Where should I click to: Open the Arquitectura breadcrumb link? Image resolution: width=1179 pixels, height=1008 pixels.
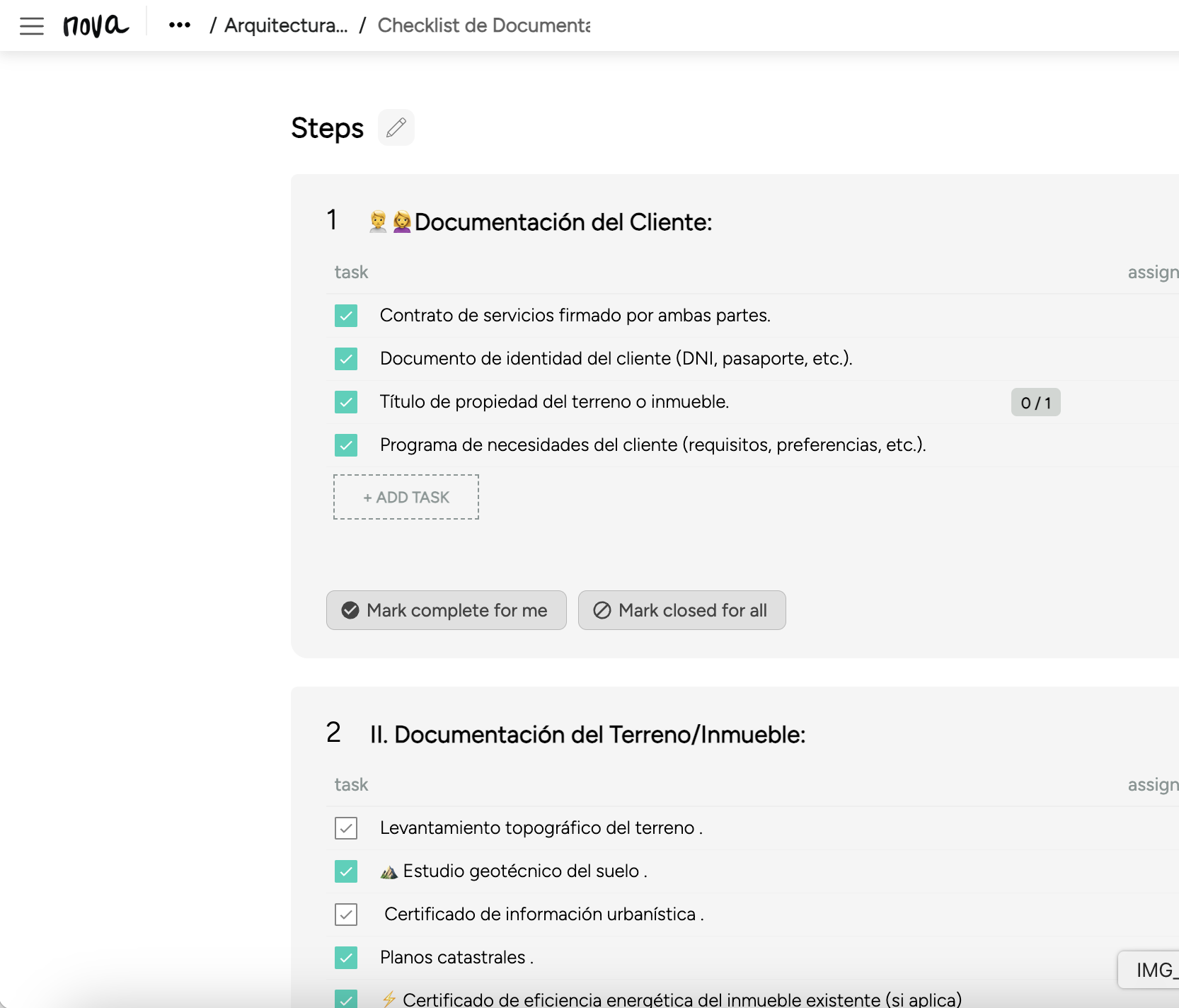point(286,25)
